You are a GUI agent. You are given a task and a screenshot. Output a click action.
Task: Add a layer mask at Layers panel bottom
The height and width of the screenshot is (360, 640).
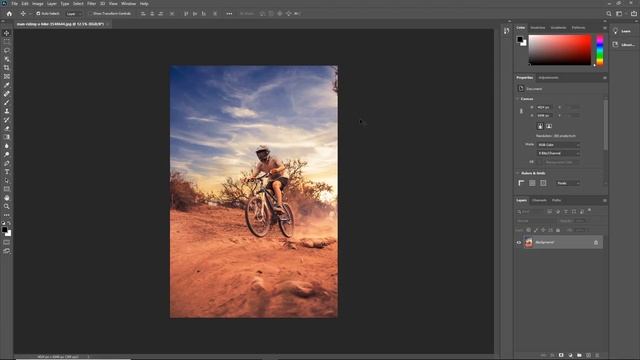click(561, 355)
